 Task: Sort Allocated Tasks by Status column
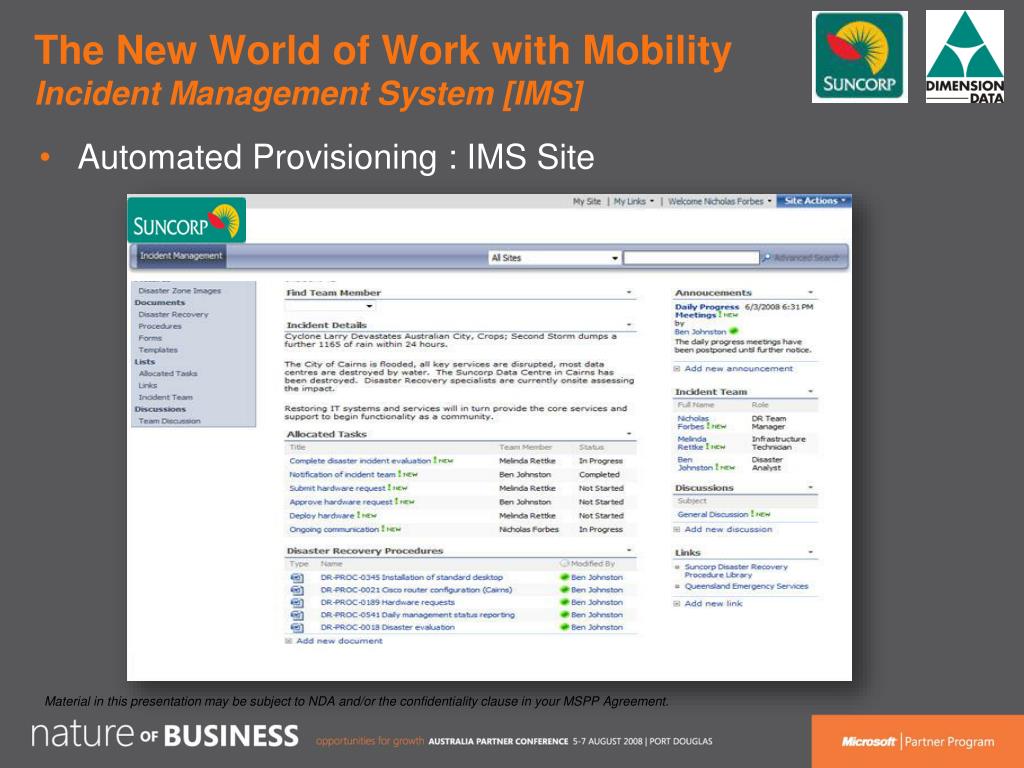pyautogui.click(x=591, y=447)
